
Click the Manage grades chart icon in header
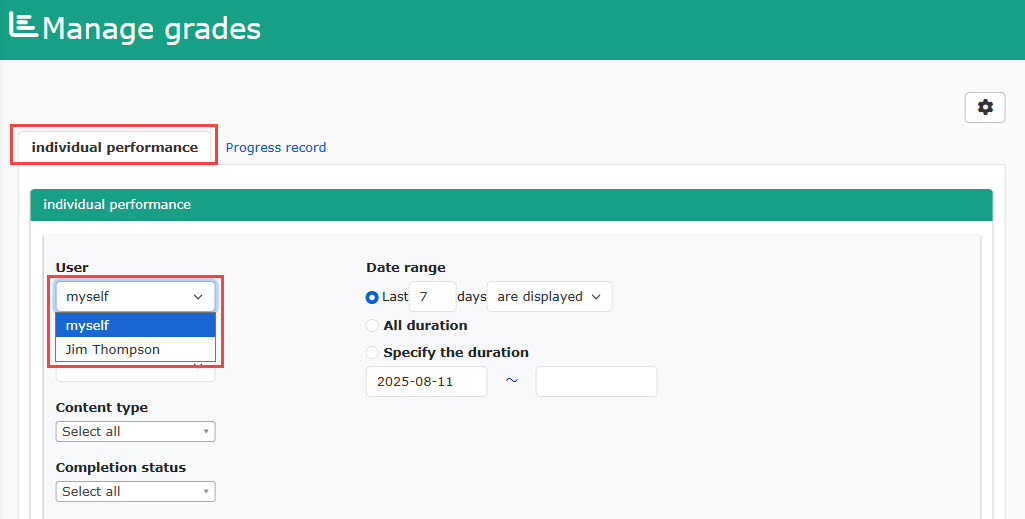pos(23,25)
